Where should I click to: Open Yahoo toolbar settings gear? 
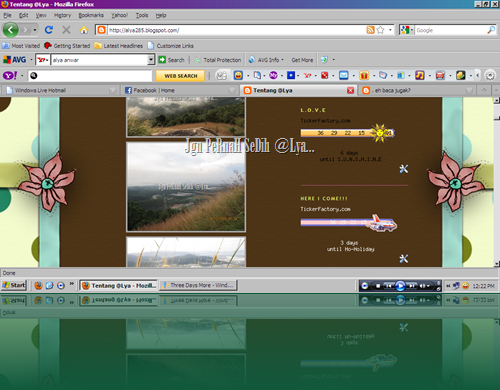[490, 76]
